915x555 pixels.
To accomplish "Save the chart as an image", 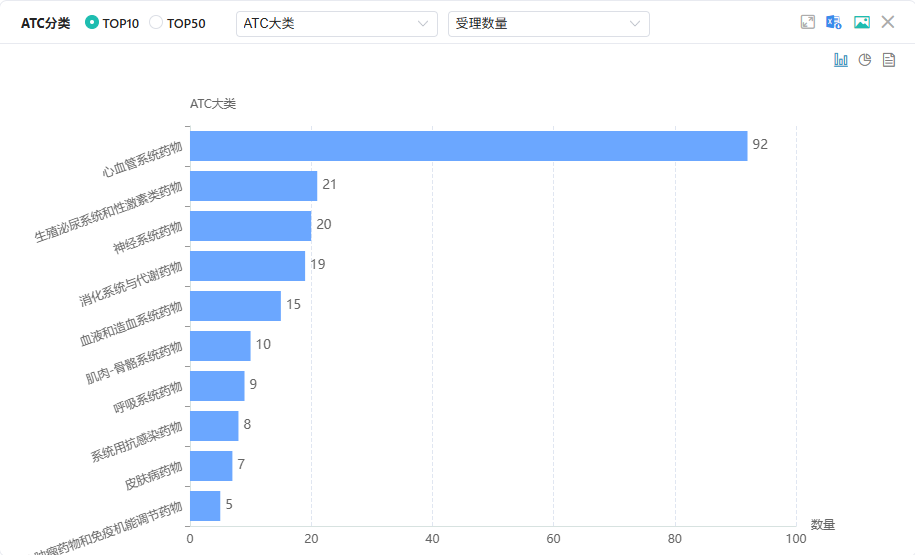I will pos(861,22).
